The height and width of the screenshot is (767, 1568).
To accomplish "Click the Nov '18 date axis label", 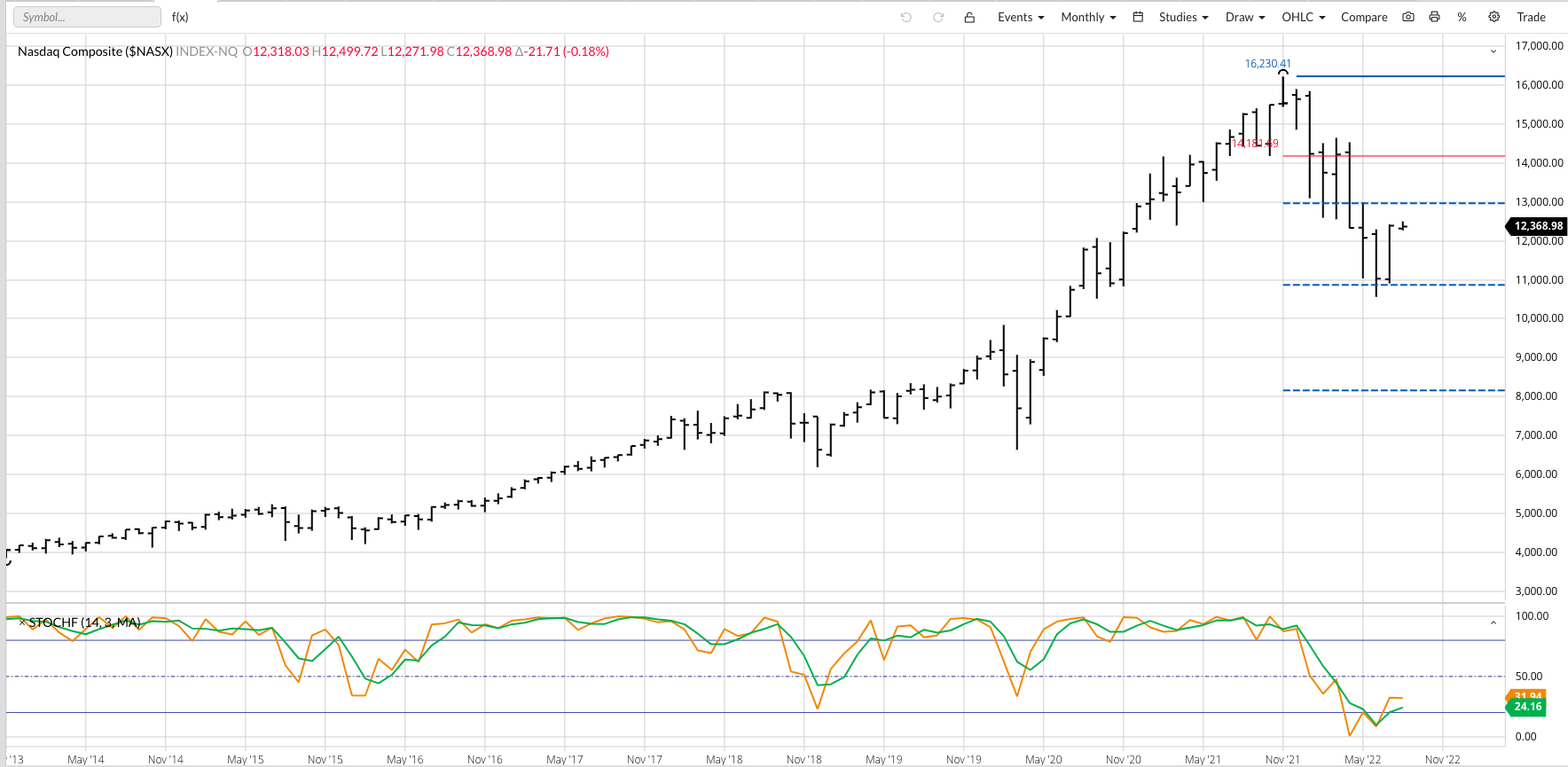I will coord(804,760).
